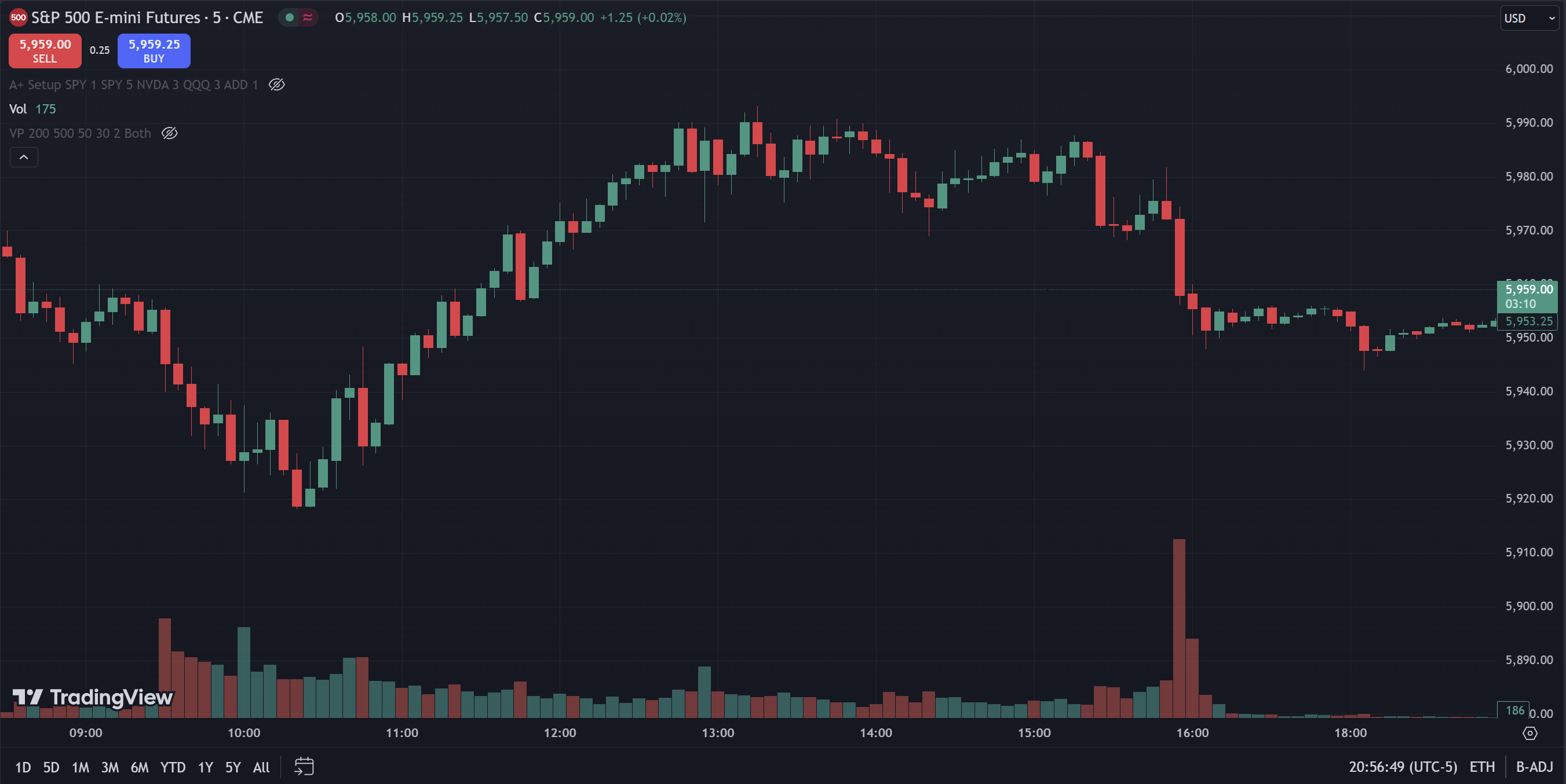The image size is (1566, 784).
Task: Show the VP volume profile indicator
Action: click(170, 133)
